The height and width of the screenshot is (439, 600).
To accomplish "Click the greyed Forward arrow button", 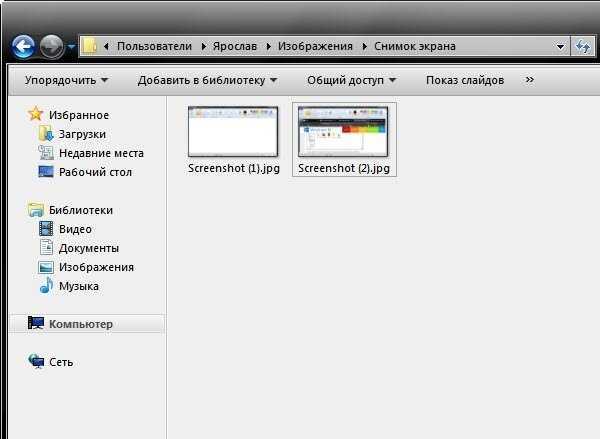I will click(52, 47).
